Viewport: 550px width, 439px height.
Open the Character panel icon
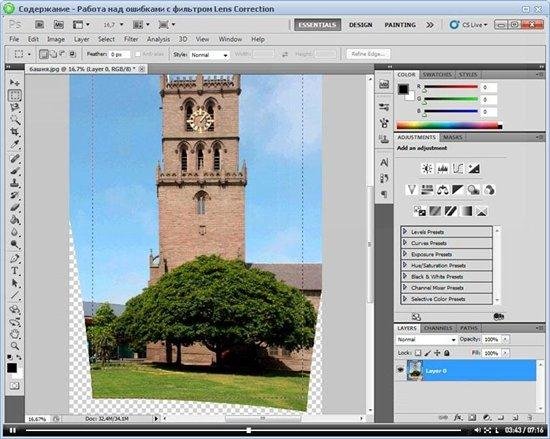click(384, 163)
